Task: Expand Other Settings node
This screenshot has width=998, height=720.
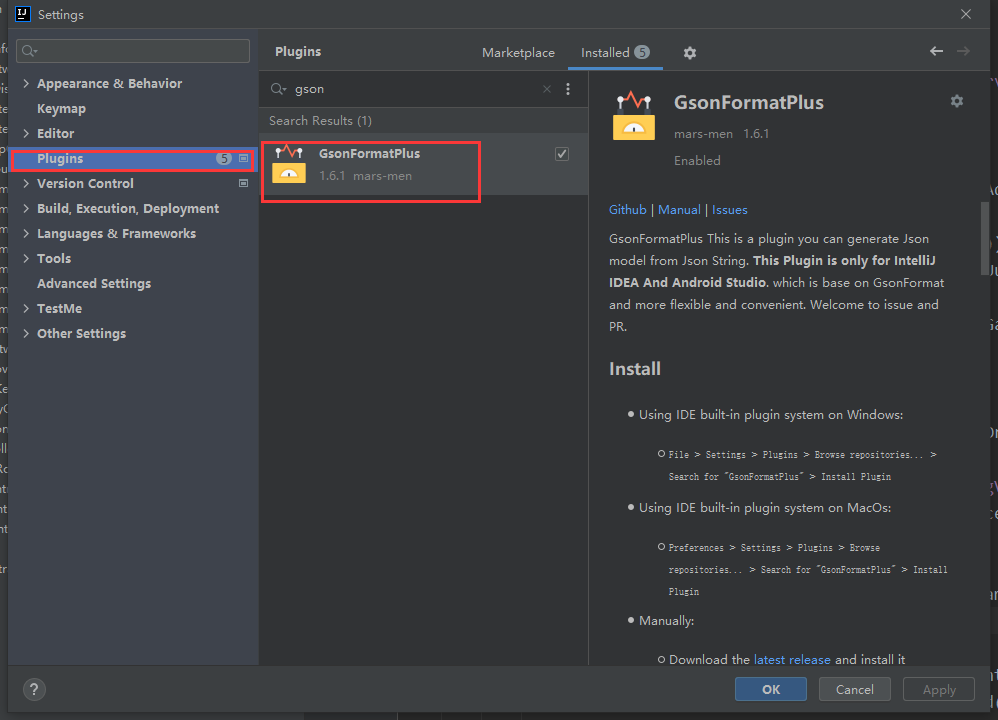Action: click(26, 334)
